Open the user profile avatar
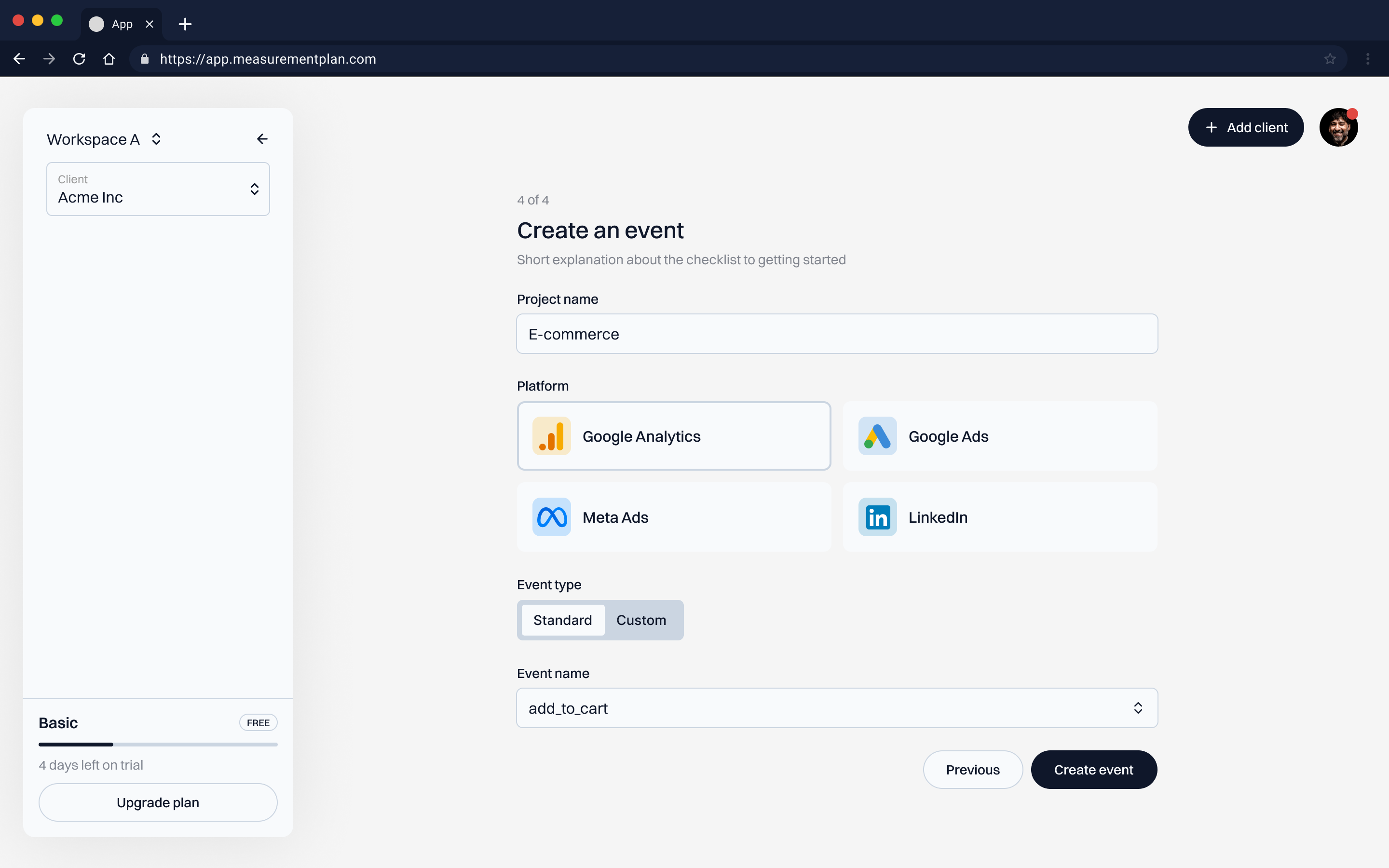1389x868 pixels. click(x=1338, y=127)
